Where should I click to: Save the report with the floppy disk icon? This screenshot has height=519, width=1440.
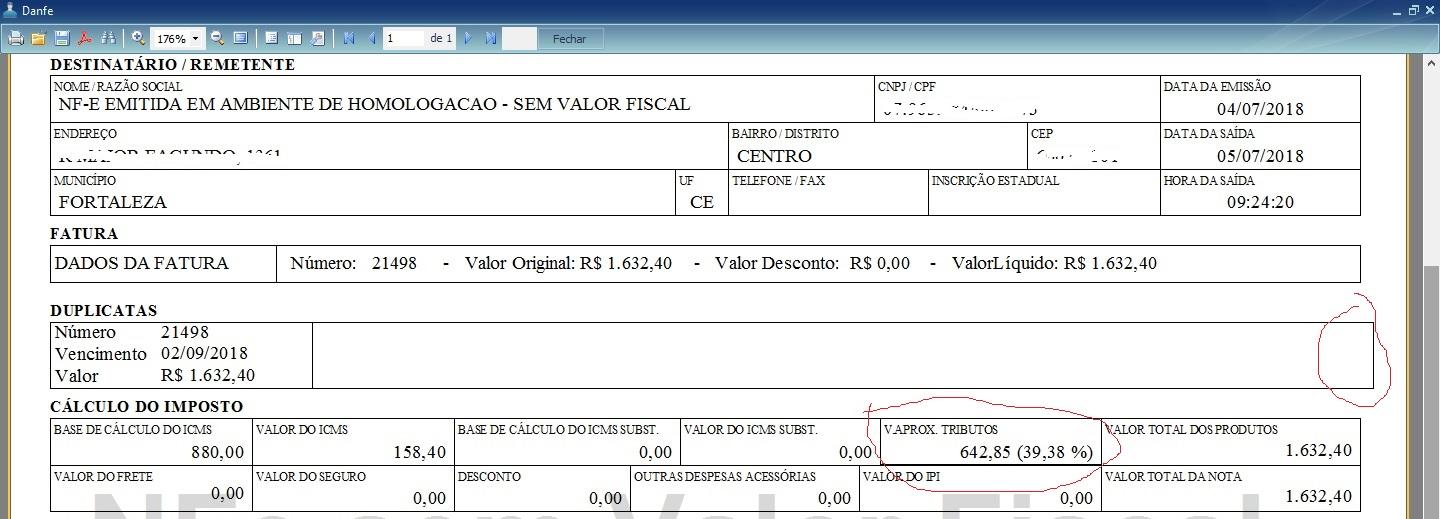pos(62,38)
